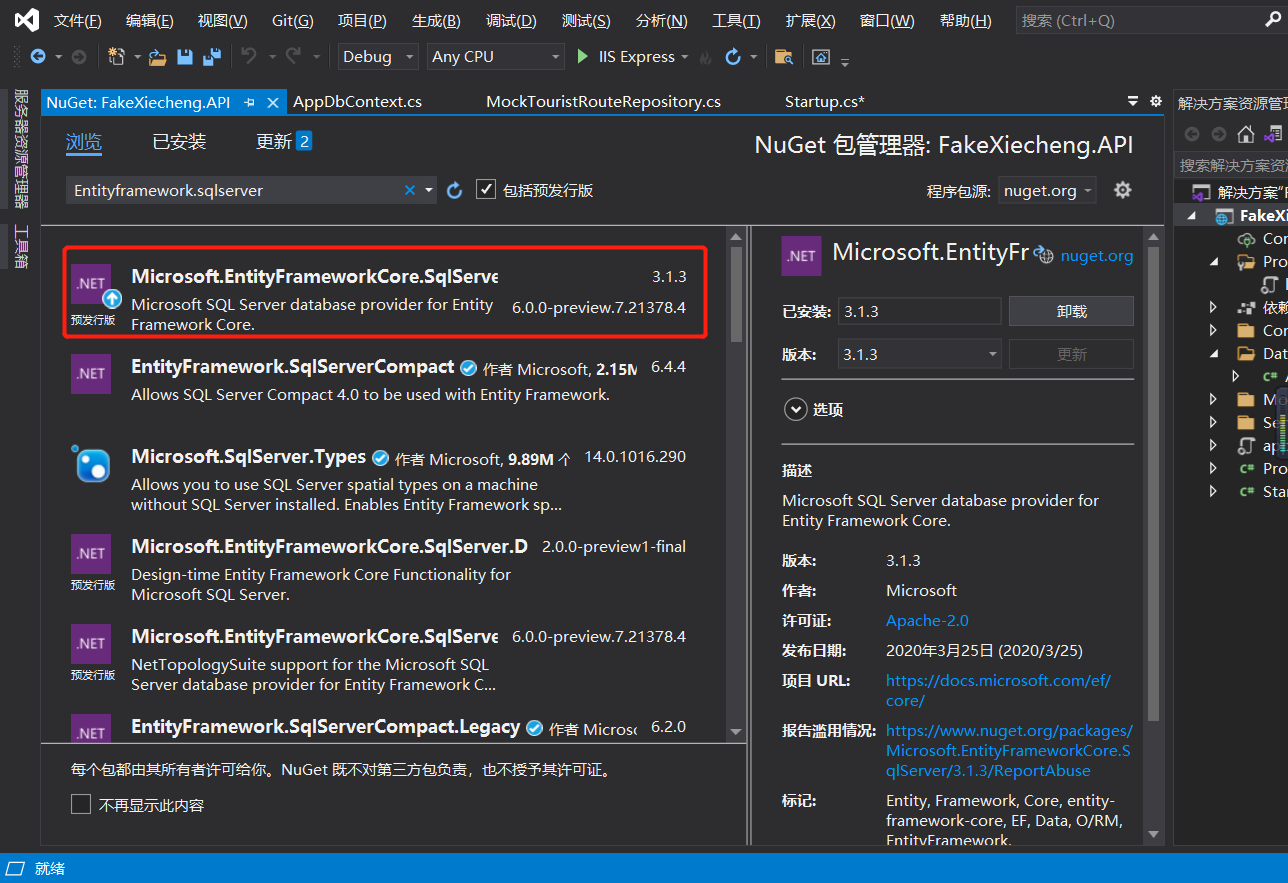Open the Any CPU platform dropdown
The width and height of the screenshot is (1288, 883).
click(x=496, y=57)
